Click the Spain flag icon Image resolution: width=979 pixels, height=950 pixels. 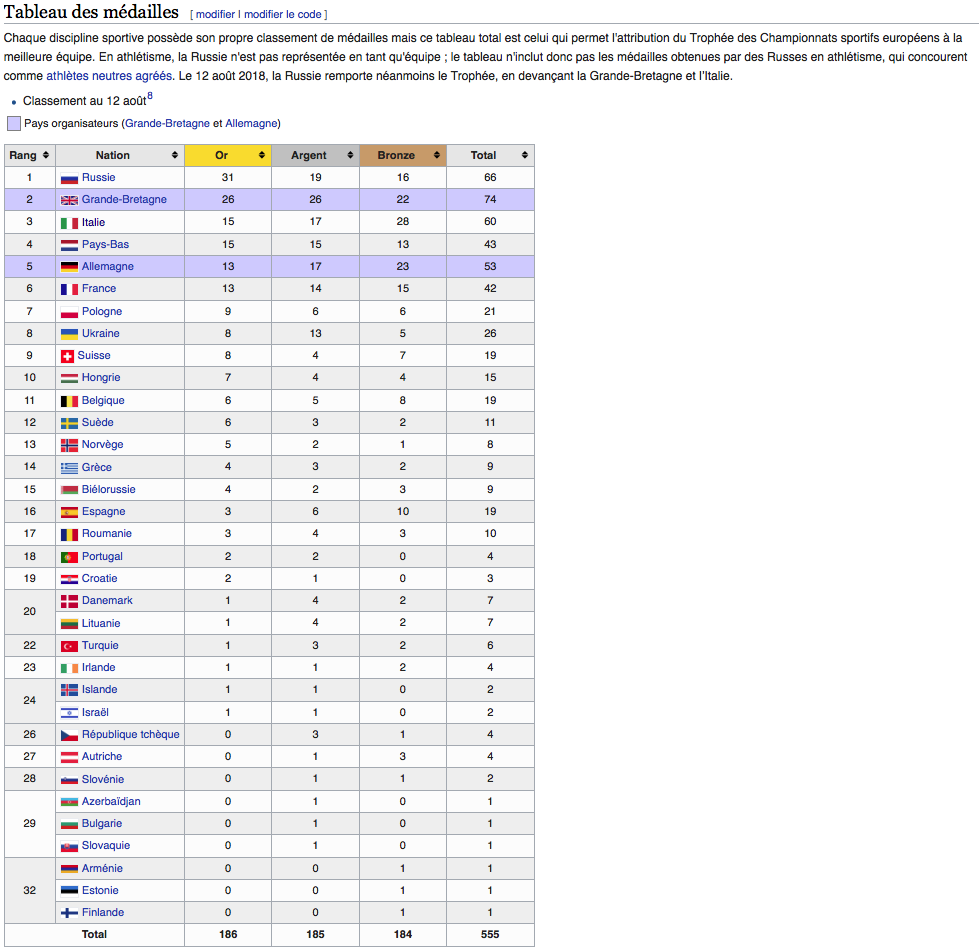[x=69, y=512]
